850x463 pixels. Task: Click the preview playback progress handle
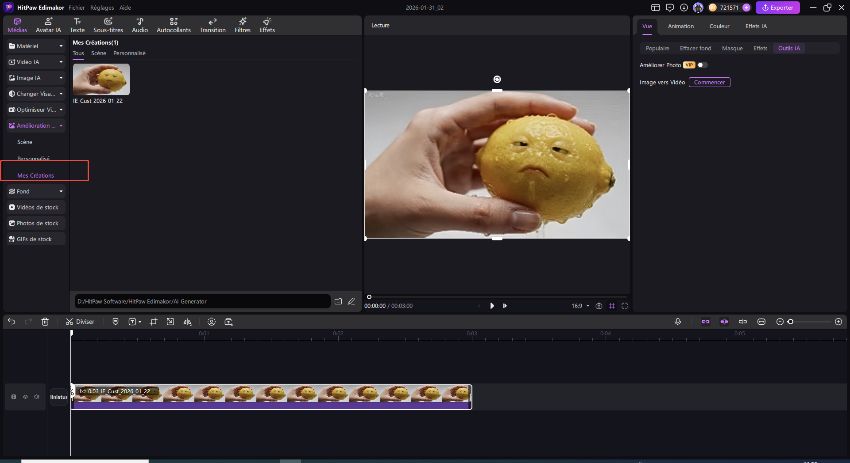369,297
